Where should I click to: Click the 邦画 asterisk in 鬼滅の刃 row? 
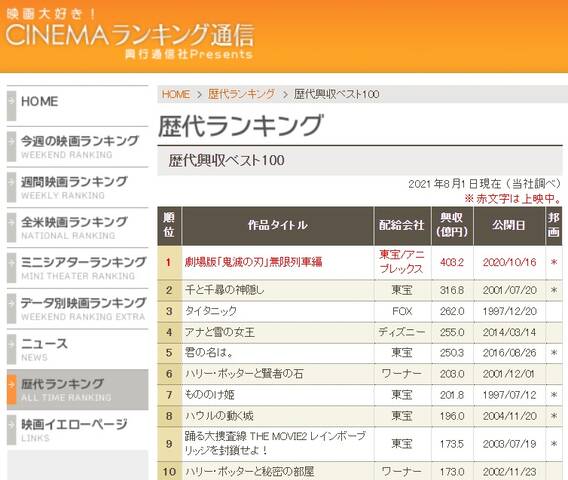(x=554, y=262)
